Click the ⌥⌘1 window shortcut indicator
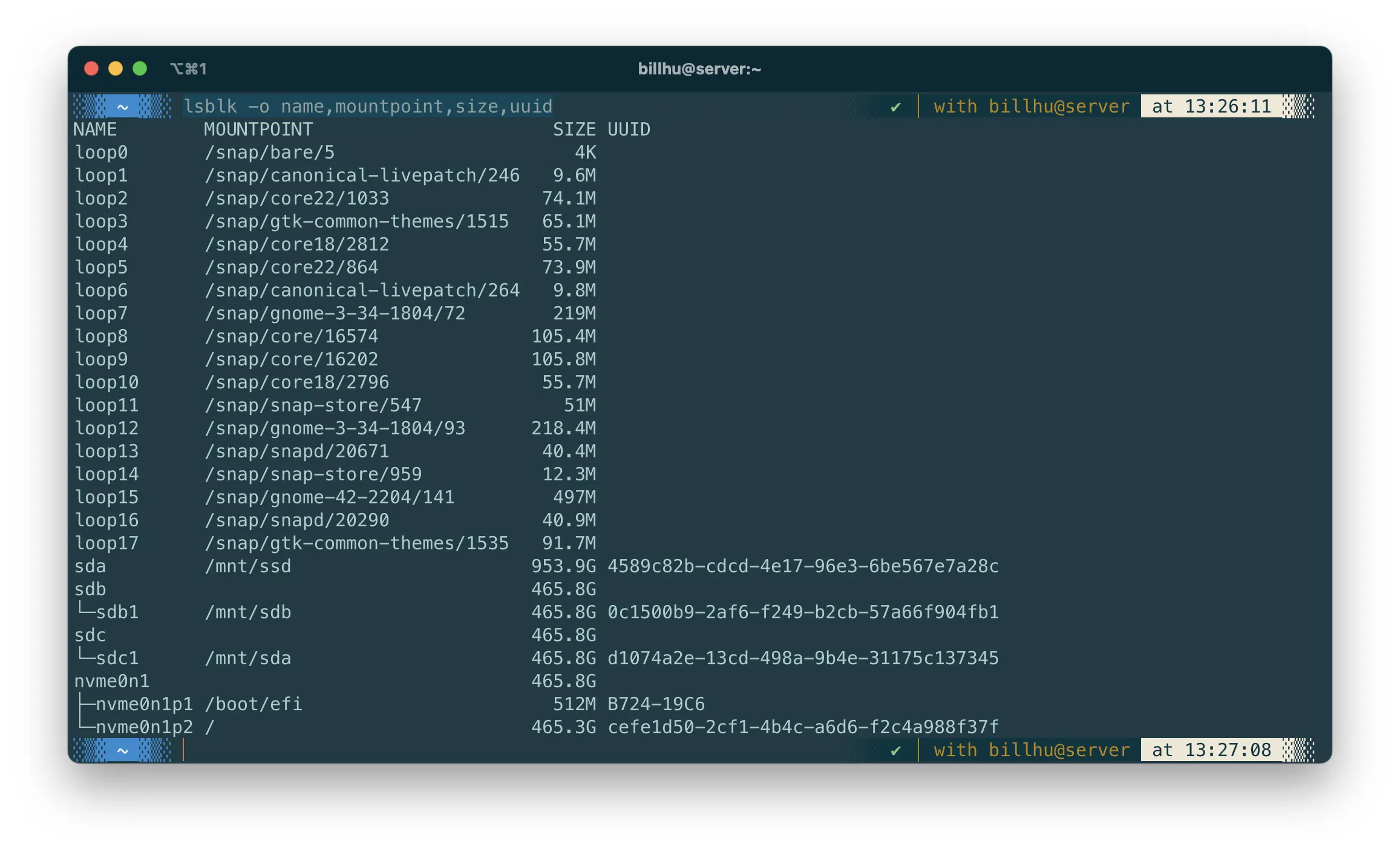Image resolution: width=1400 pixels, height=853 pixels. tap(188, 69)
